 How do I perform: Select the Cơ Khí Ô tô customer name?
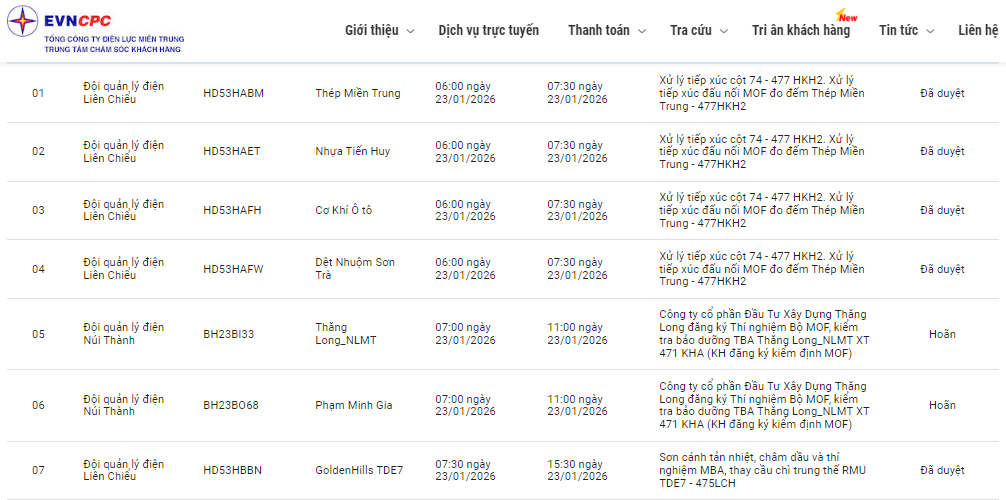pyautogui.click(x=343, y=210)
